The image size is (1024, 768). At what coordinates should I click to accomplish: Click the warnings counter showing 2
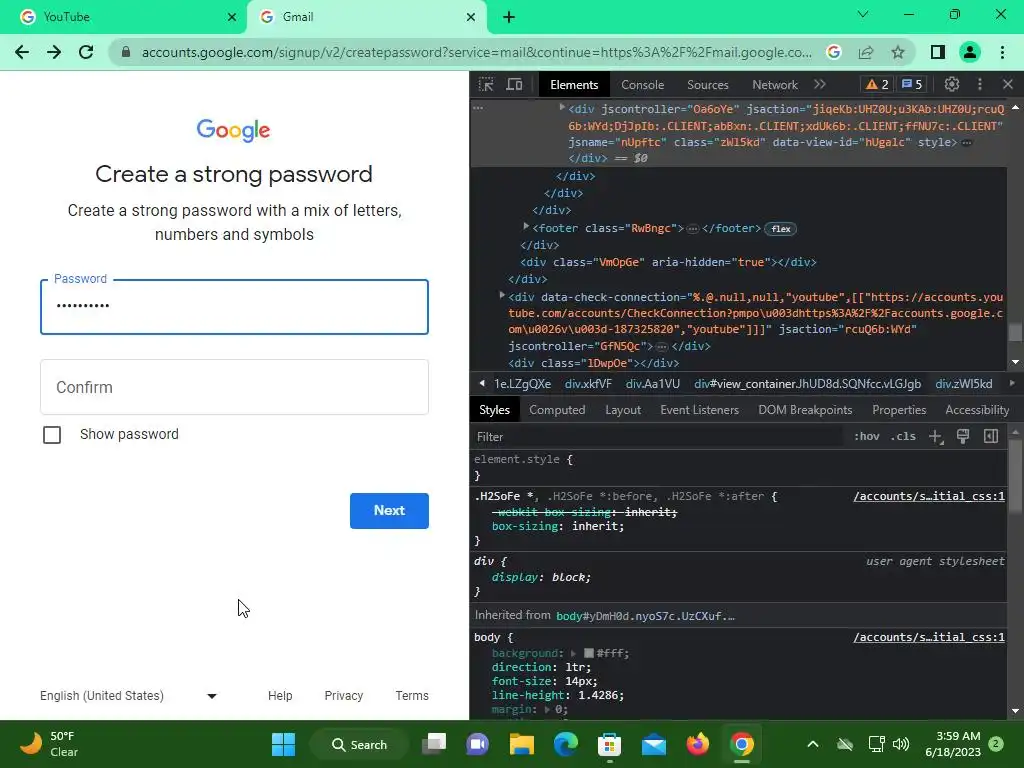pyautogui.click(x=877, y=84)
